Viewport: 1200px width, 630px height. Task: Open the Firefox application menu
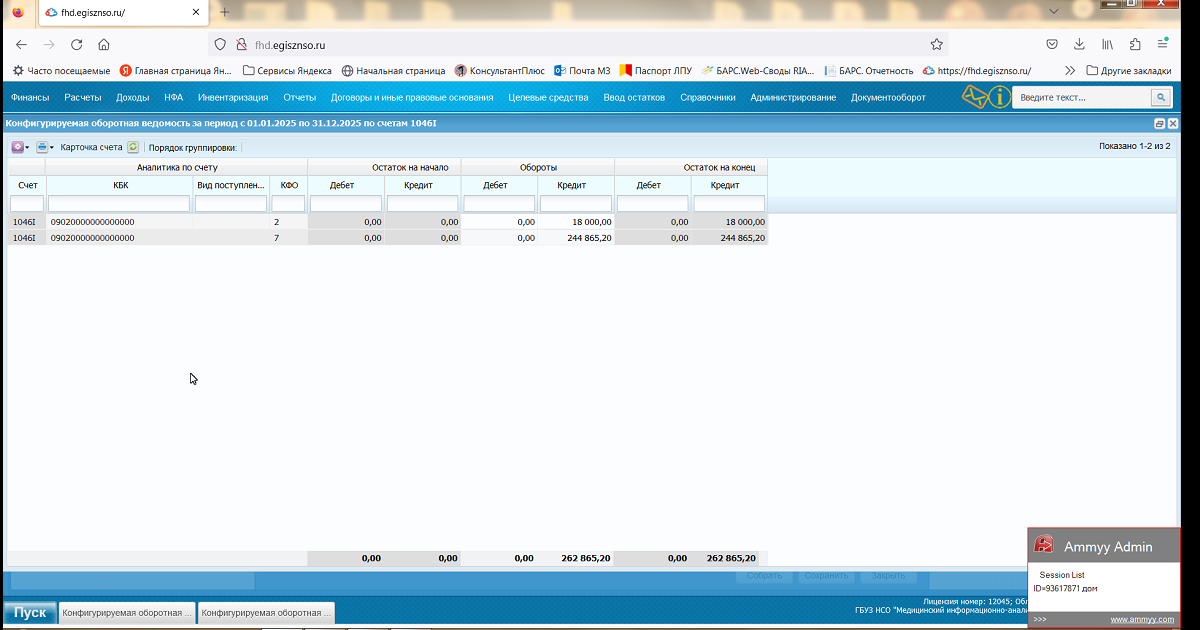(1163, 45)
